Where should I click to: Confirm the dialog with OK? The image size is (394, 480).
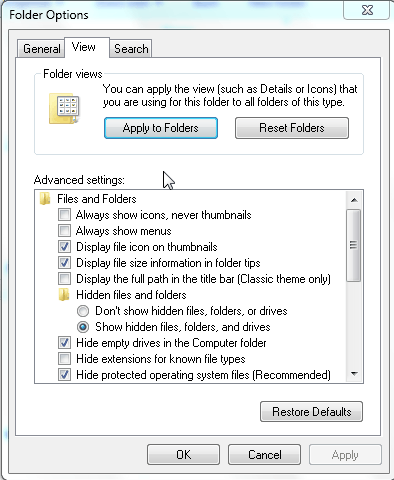coord(183,455)
